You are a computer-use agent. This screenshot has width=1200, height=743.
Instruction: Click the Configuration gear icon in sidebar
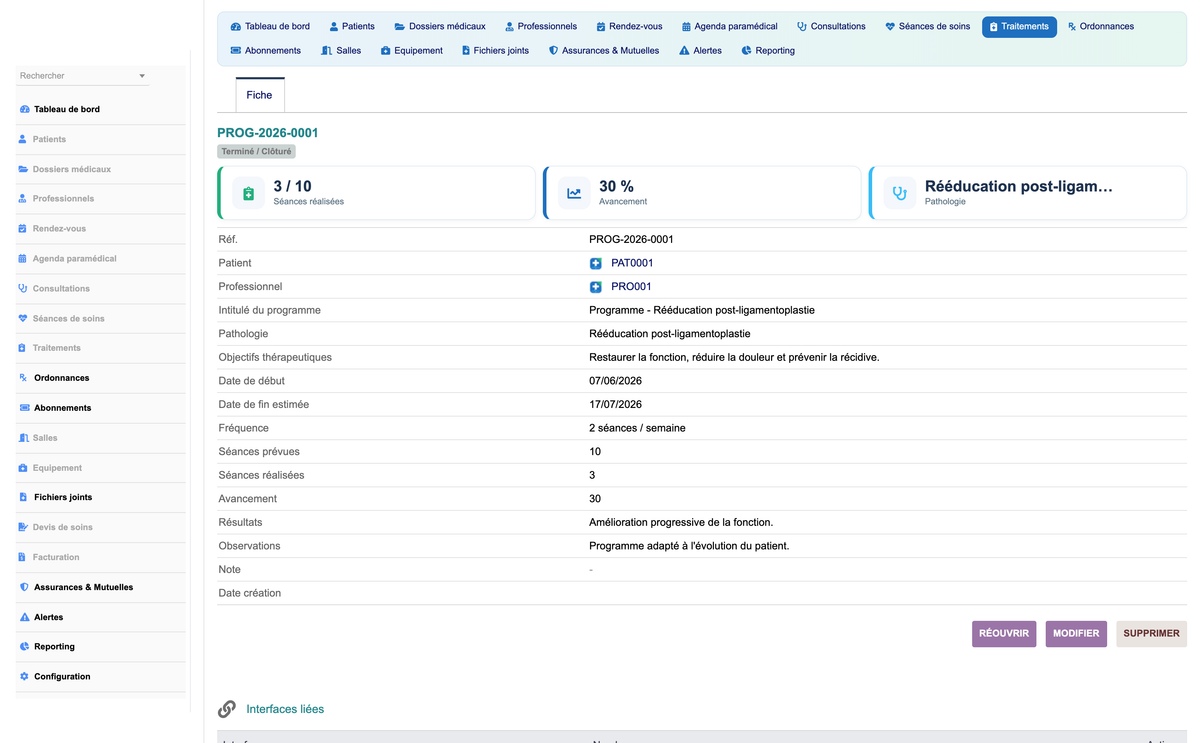point(24,677)
